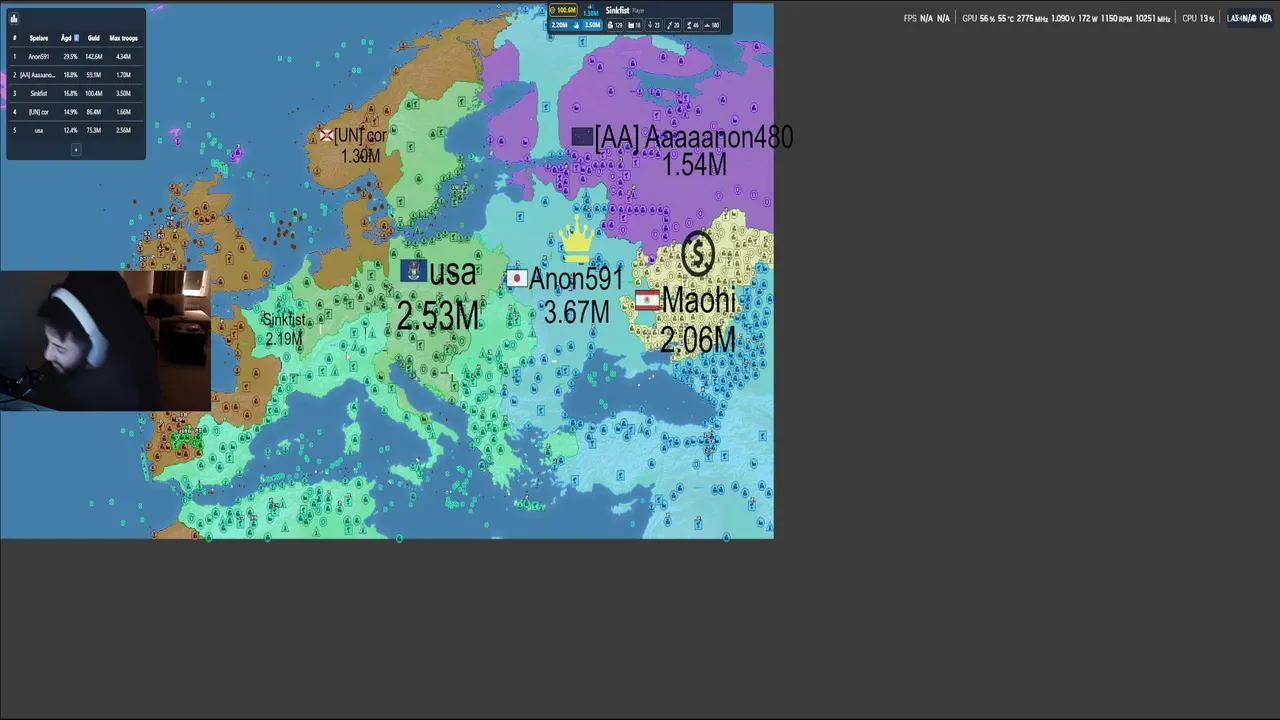Image resolution: width=1280 pixels, height=720 pixels.
Task: Click the port anchor count icon 23
Action: tap(653, 25)
